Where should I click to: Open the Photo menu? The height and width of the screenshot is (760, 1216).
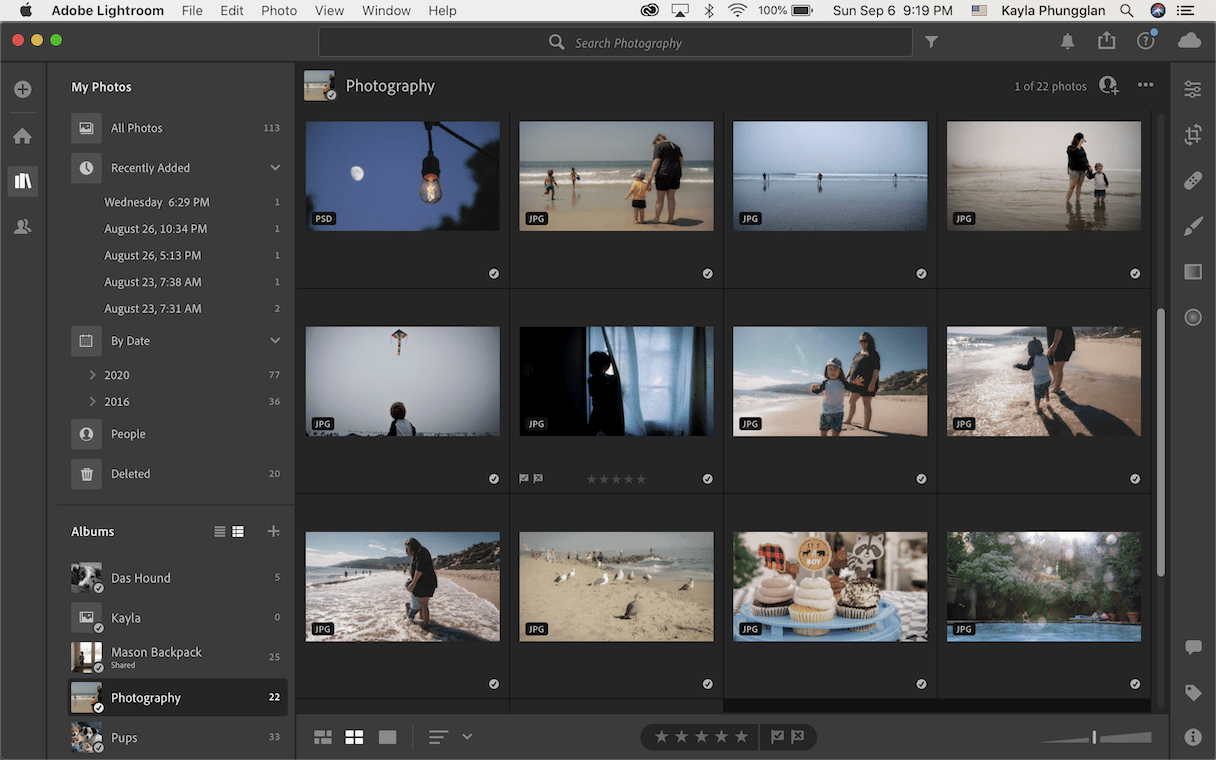click(279, 11)
